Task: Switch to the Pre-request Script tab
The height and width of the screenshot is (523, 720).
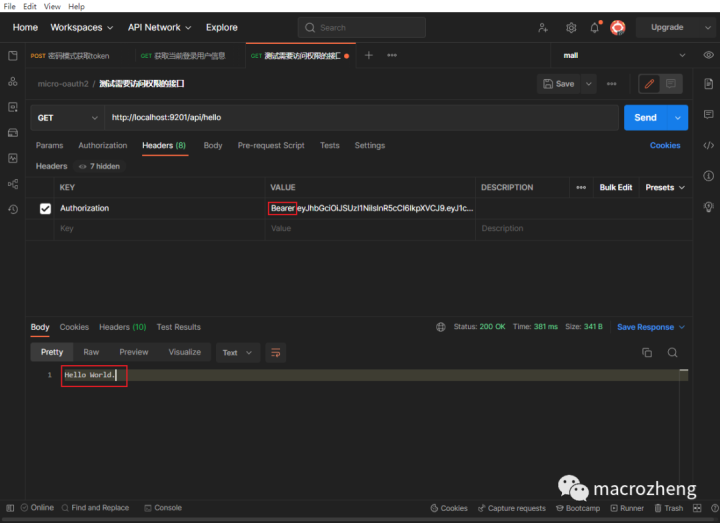Action: pyautogui.click(x=271, y=146)
